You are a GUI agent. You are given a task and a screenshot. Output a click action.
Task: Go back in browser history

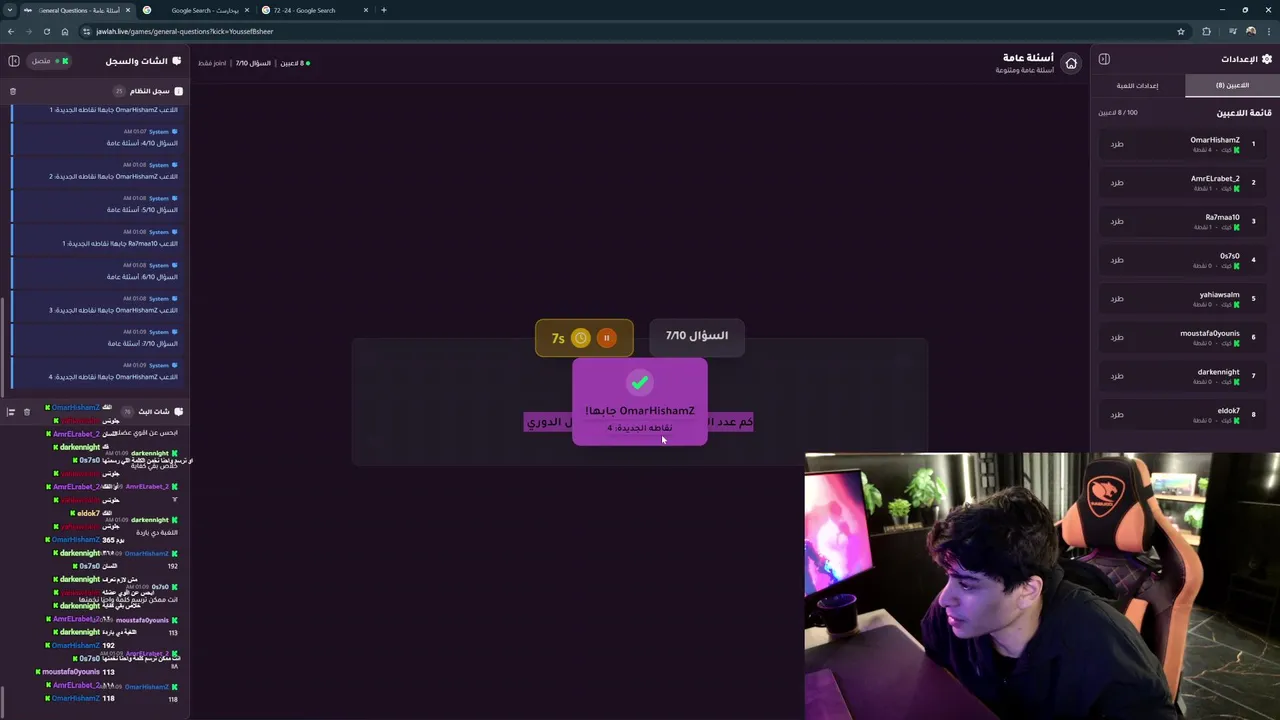tap(11, 31)
